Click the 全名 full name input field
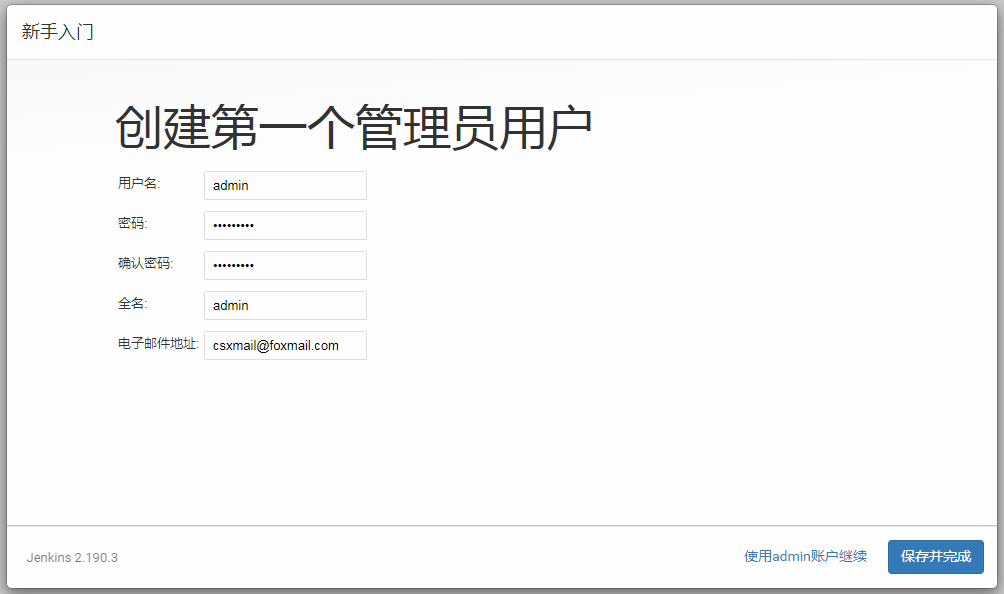Screen dimensions: 1004x594 click(x=285, y=306)
